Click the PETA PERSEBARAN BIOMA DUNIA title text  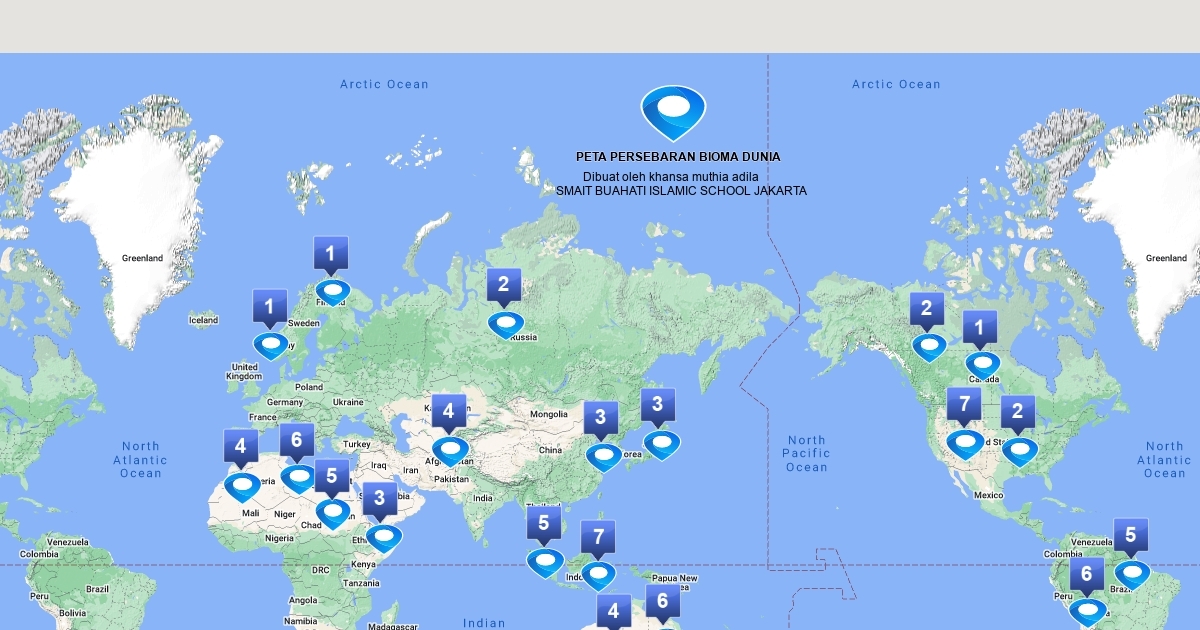click(678, 157)
